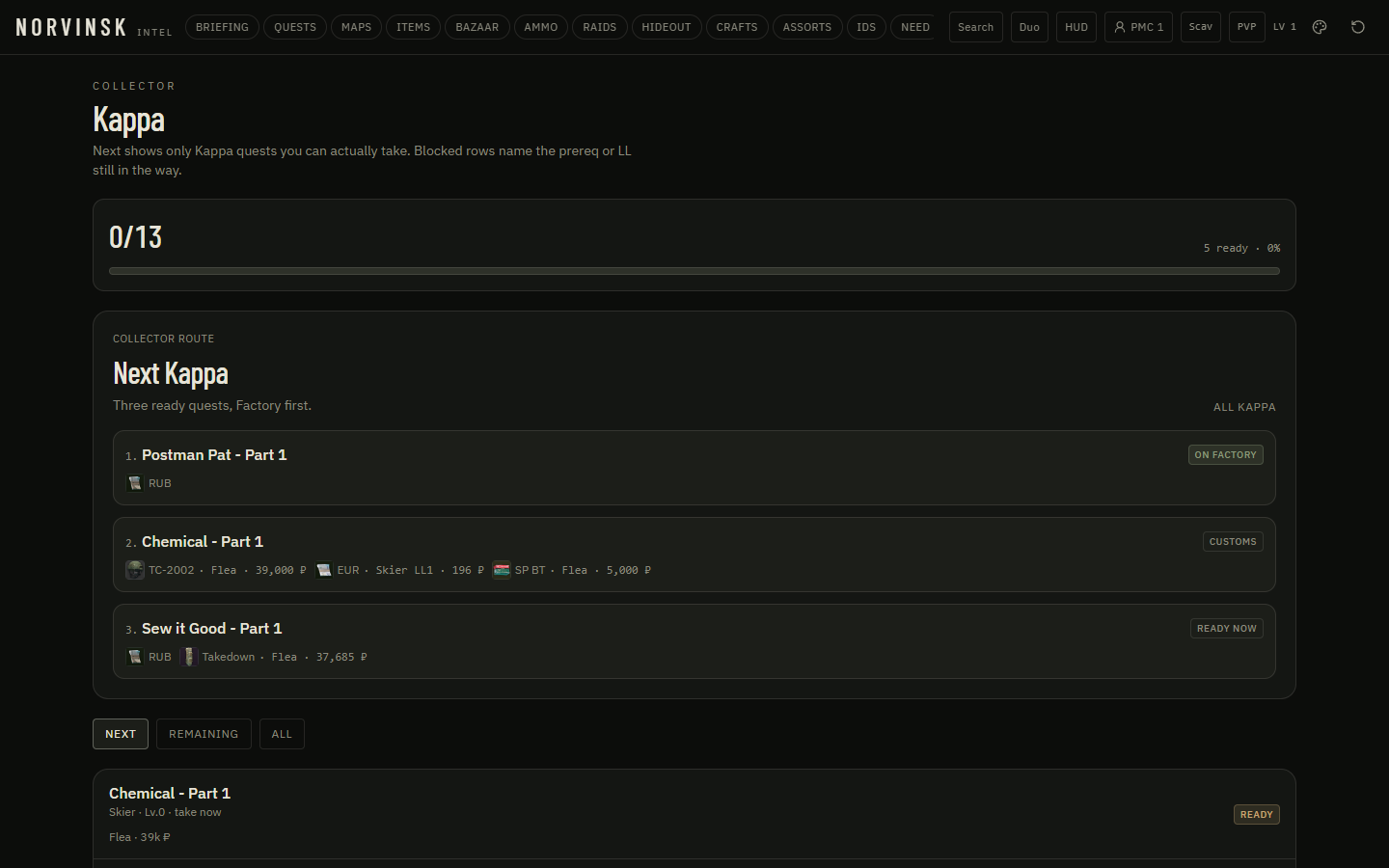Switch to Scav profile
Image resolution: width=1389 pixels, height=868 pixels.
pyautogui.click(x=1201, y=27)
